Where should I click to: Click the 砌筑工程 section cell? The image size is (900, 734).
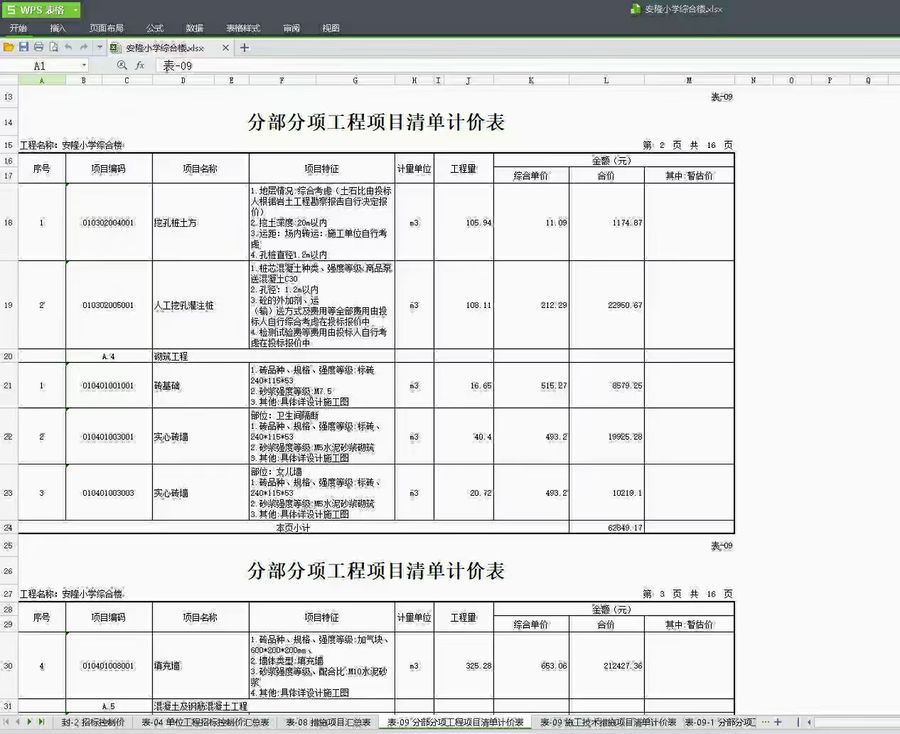(200, 356)
